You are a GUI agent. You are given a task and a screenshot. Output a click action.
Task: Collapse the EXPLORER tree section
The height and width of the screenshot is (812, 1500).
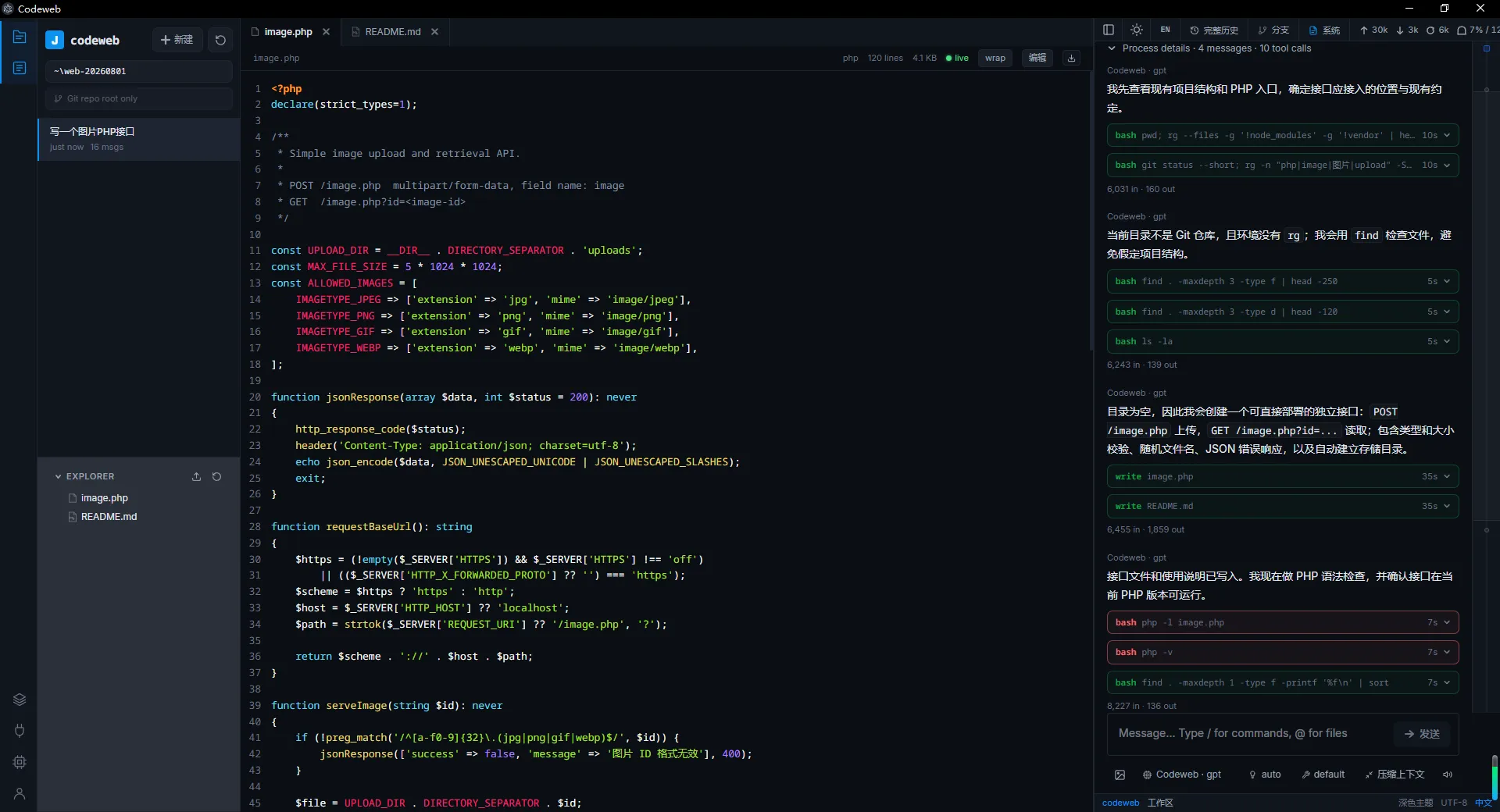58,476
